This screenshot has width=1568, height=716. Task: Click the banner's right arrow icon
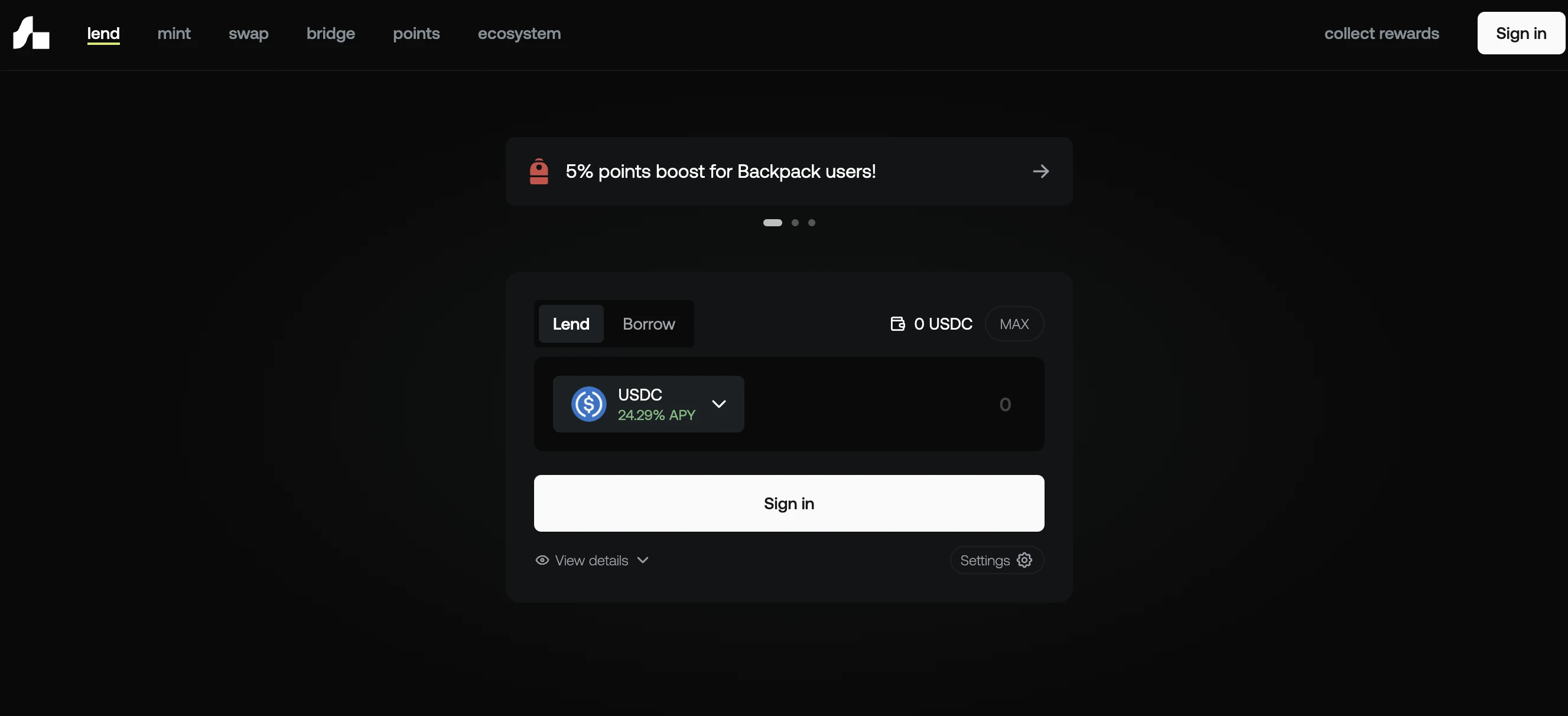tap(1040, 172)
